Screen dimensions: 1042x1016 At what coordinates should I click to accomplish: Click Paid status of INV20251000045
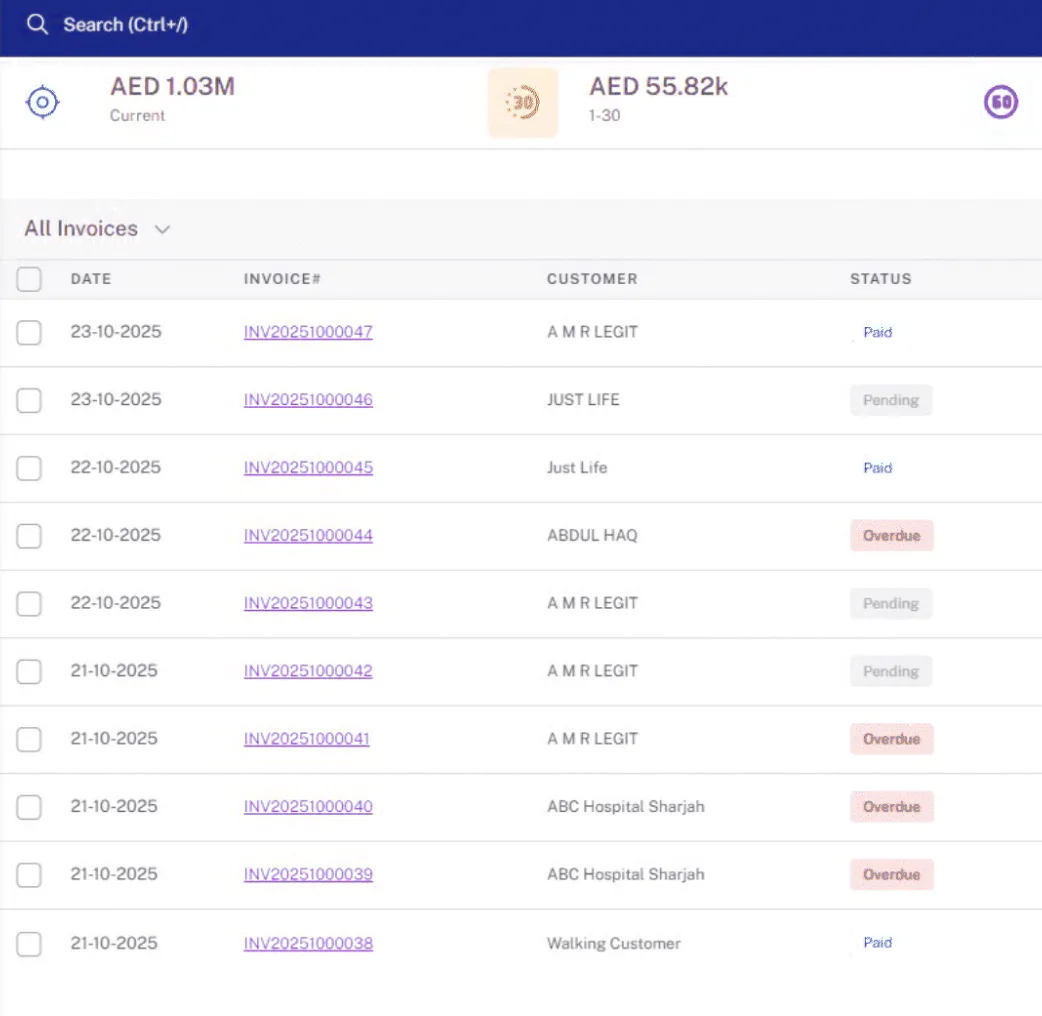click(x=877, y=468)
